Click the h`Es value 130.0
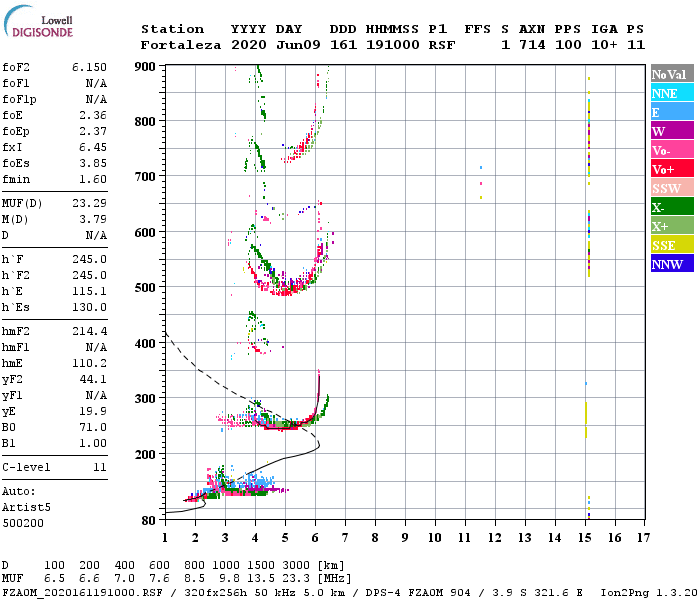This screenshot has height=600, width=700. 89,308
